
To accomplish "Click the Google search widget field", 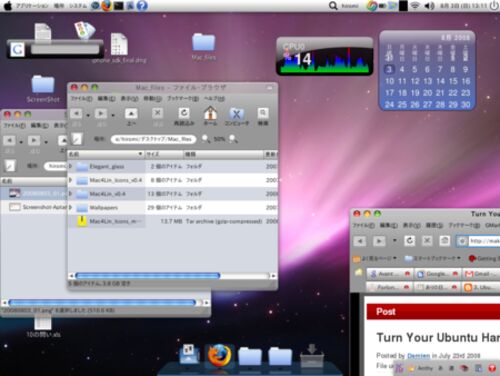I will coord(65,49).
